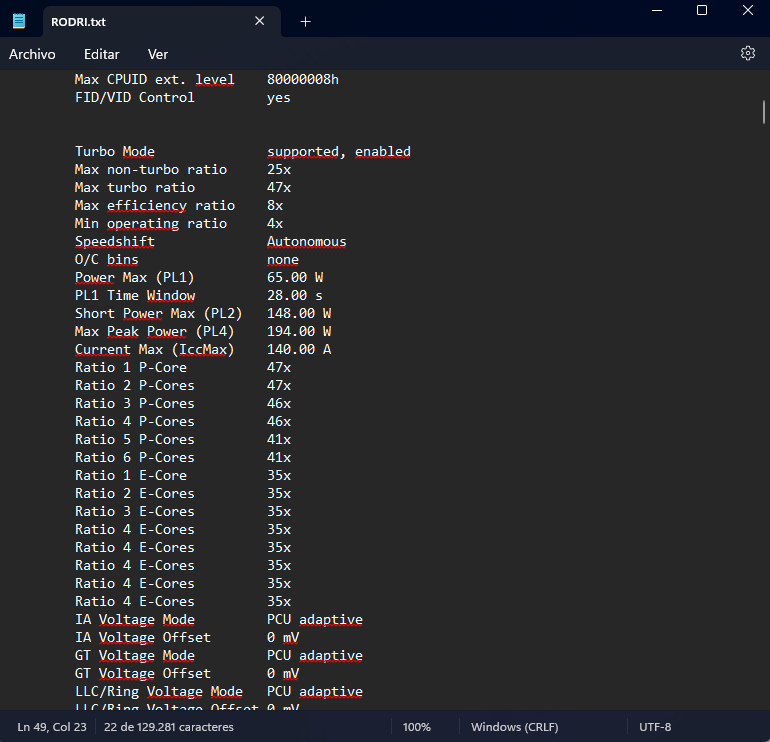The image size is (770, 742).
Task: Click 'Short Power Max (PL2)' label
Action: [159, 313]
